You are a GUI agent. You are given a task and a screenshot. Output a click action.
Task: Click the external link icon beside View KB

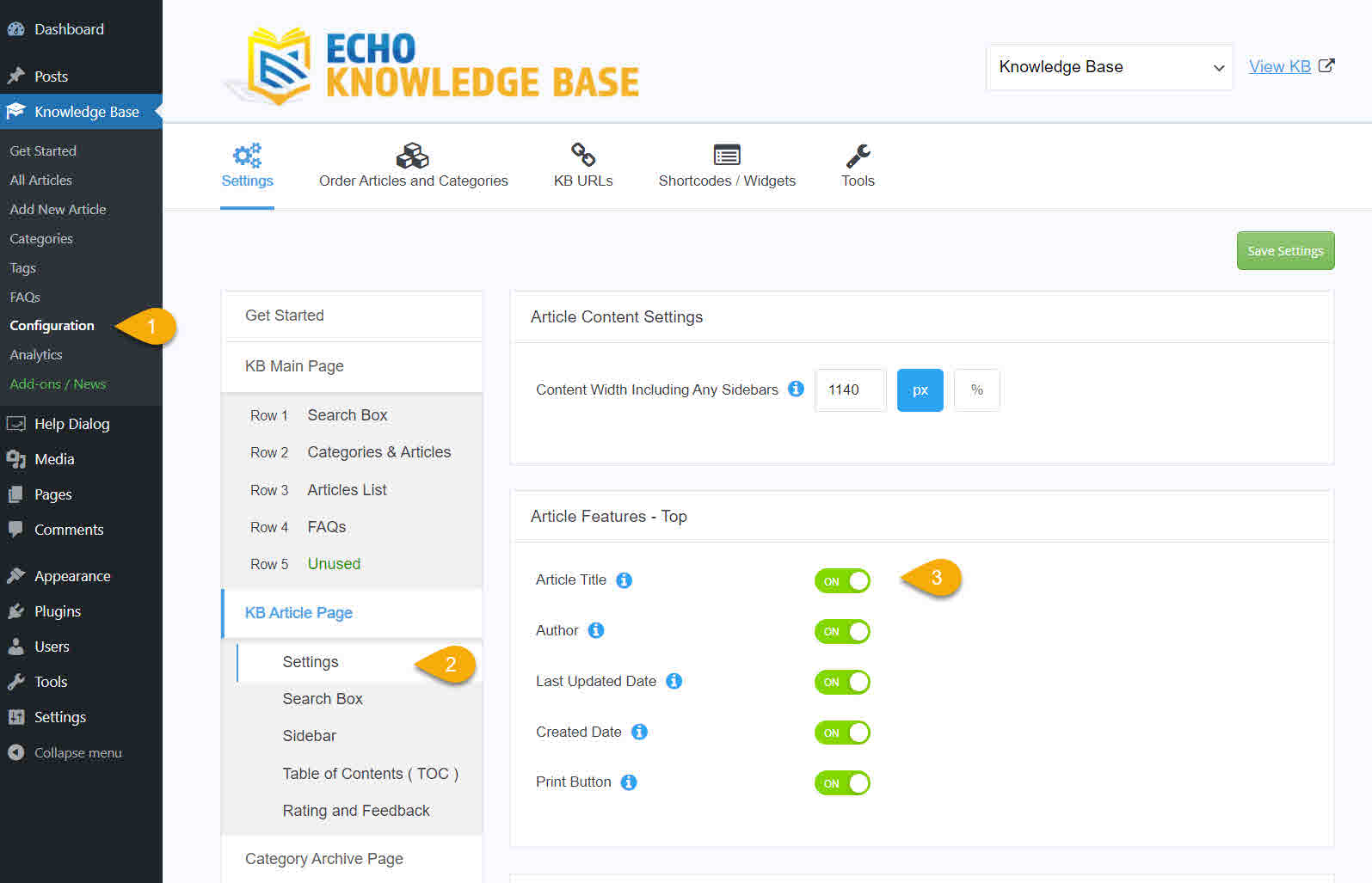(x=1326, y=65)
